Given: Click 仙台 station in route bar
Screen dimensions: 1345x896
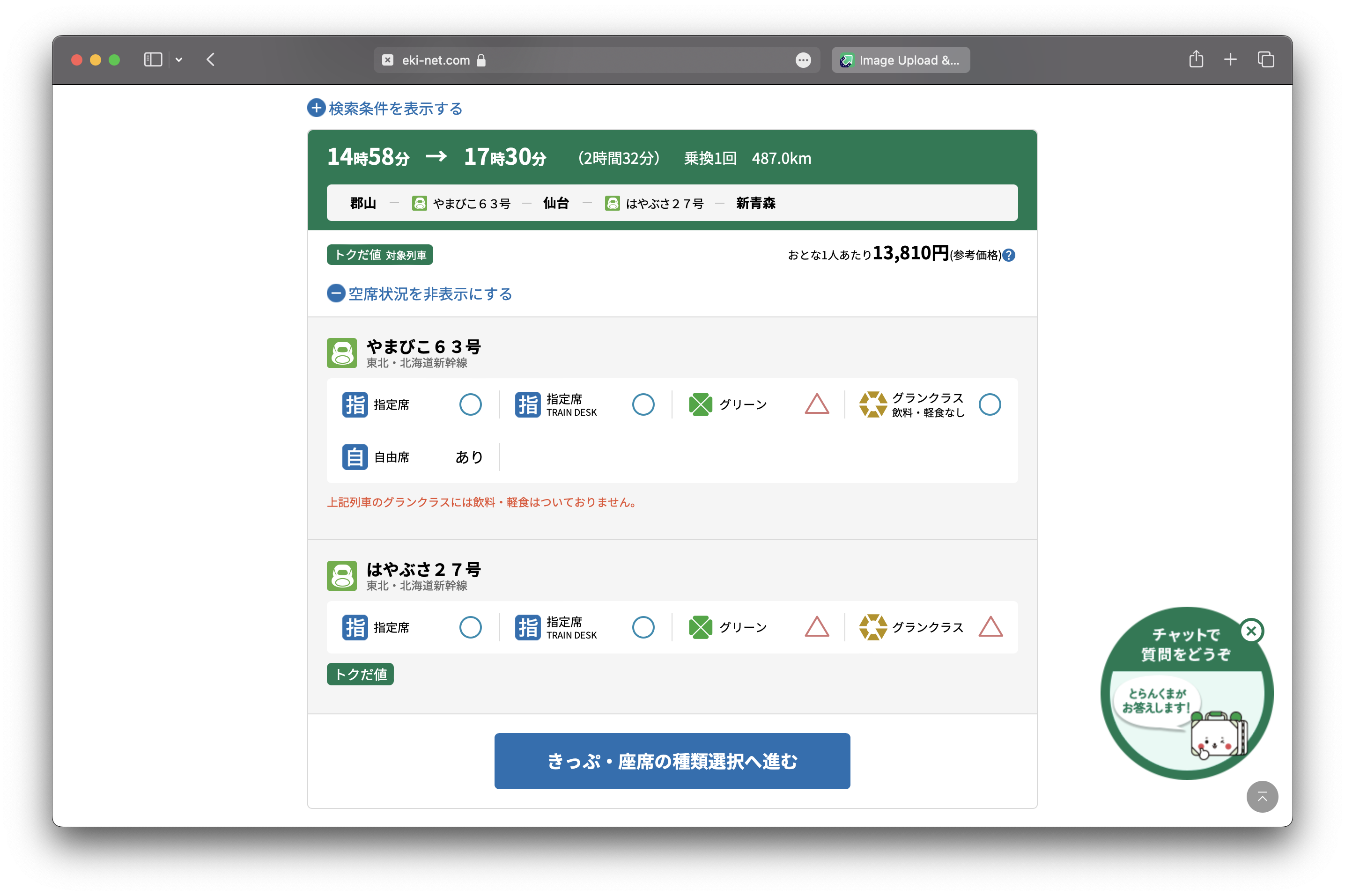Looking at the screenshot, I should pos(555,204).
